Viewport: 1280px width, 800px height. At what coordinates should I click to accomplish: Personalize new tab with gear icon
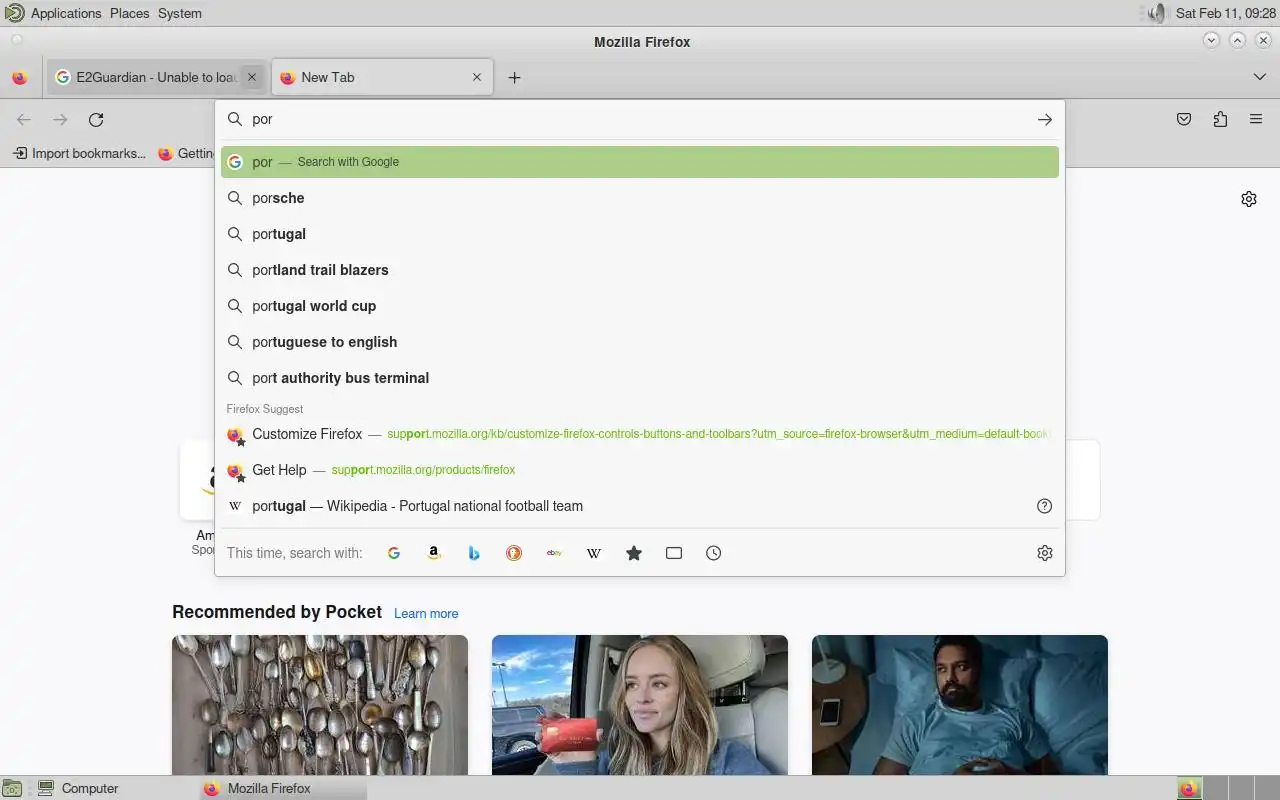point(1249,199)
